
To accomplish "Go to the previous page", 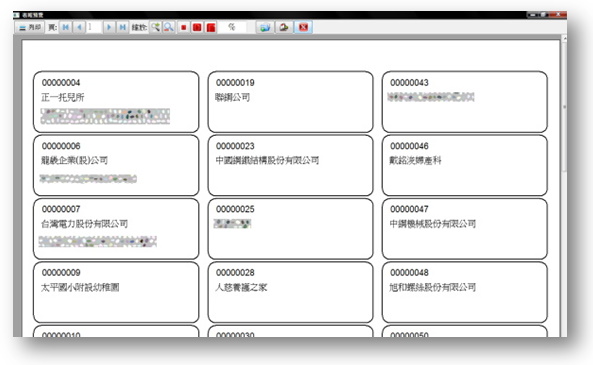I will tap(79, 27).
